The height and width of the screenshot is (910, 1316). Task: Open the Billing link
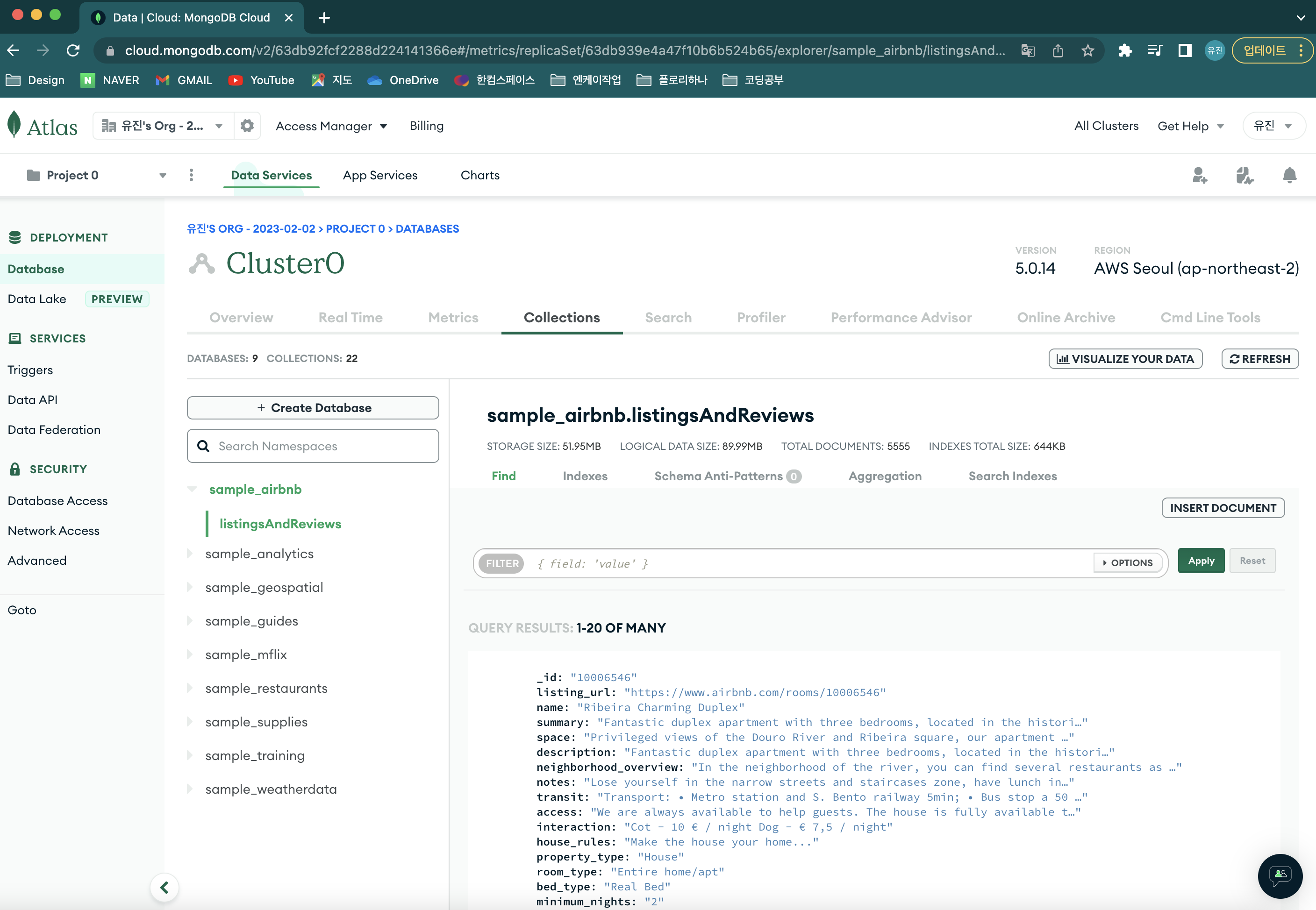(x=426, y=126)
